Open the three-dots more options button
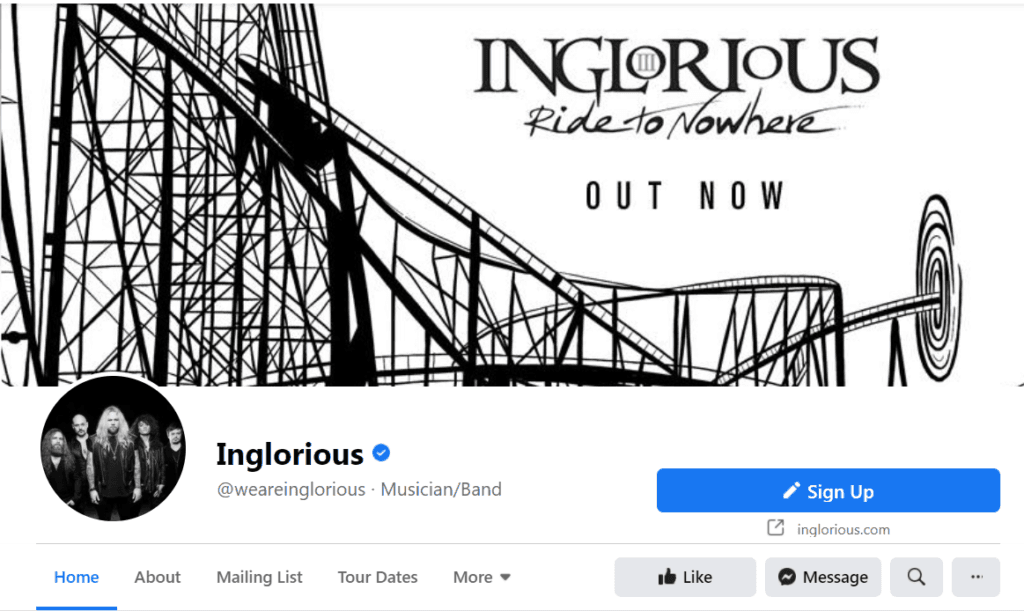This screenshot has height=611, width=1024. click(976, 576)
